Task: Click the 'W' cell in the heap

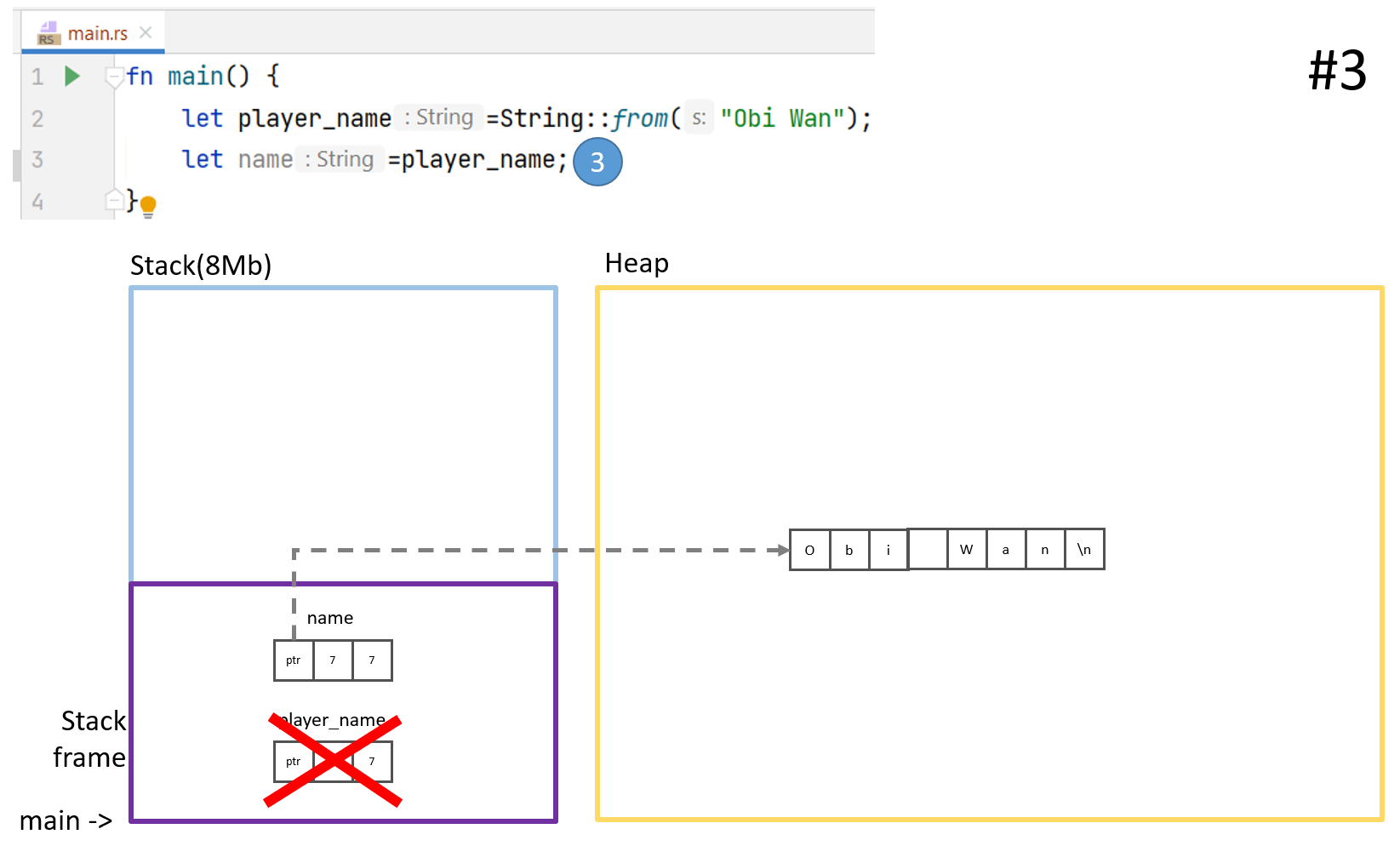Action: [x=966, y=550]
